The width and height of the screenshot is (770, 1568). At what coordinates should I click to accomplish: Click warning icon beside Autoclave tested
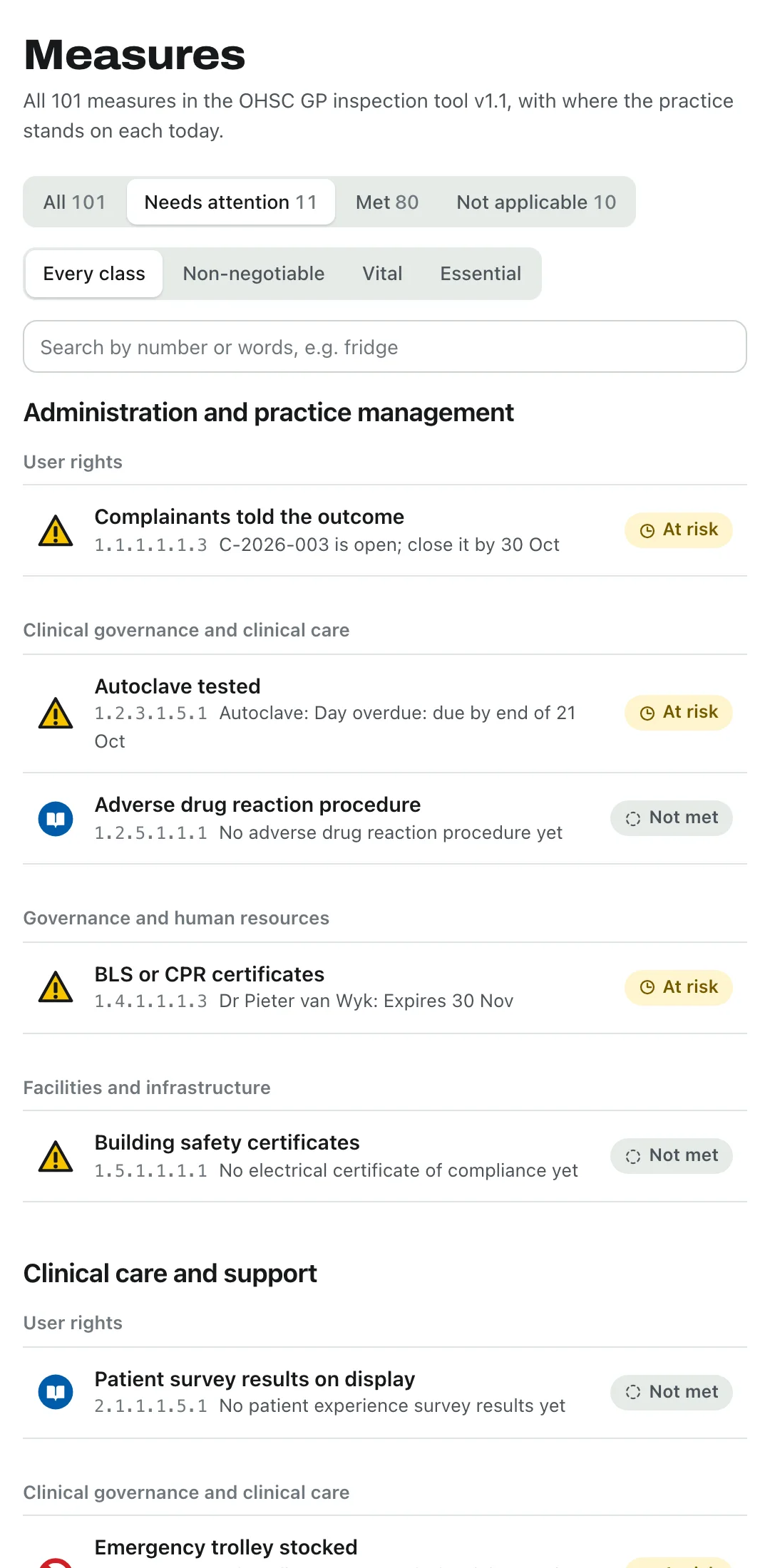[x=56, y=713]
